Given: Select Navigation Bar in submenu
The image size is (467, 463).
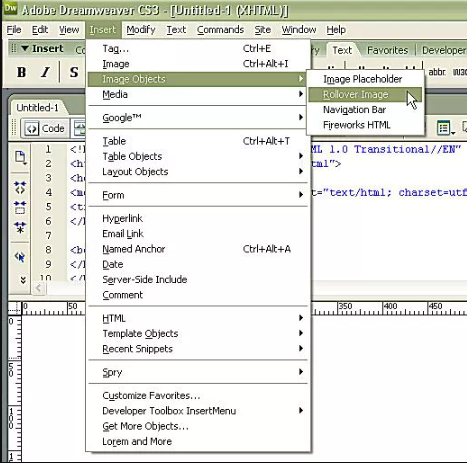Looking at the screenshot, I should (x=365, y=110).
